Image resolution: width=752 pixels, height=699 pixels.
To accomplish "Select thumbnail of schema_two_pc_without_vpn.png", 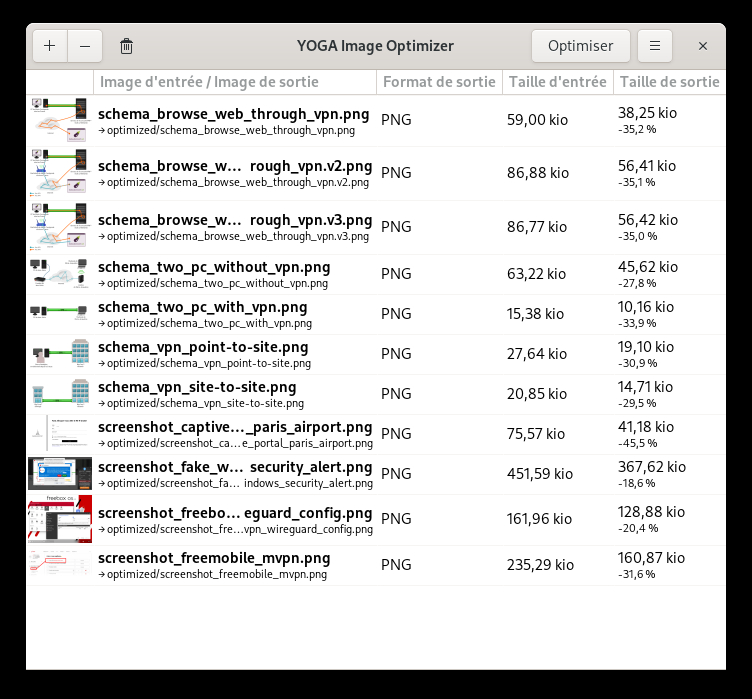I will [x=61, y=275].
